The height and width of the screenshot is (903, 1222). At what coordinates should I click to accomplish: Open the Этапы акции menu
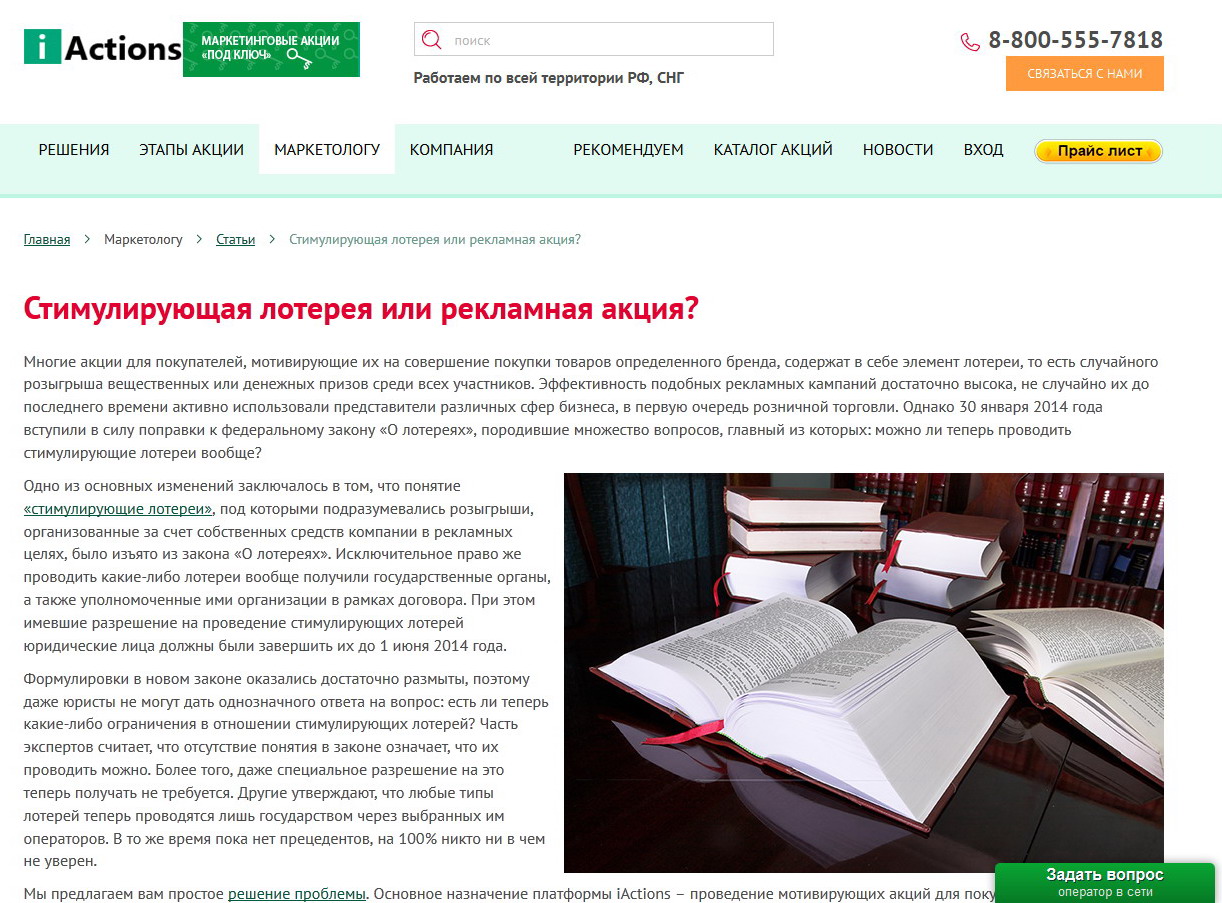[x=191, y=150]
